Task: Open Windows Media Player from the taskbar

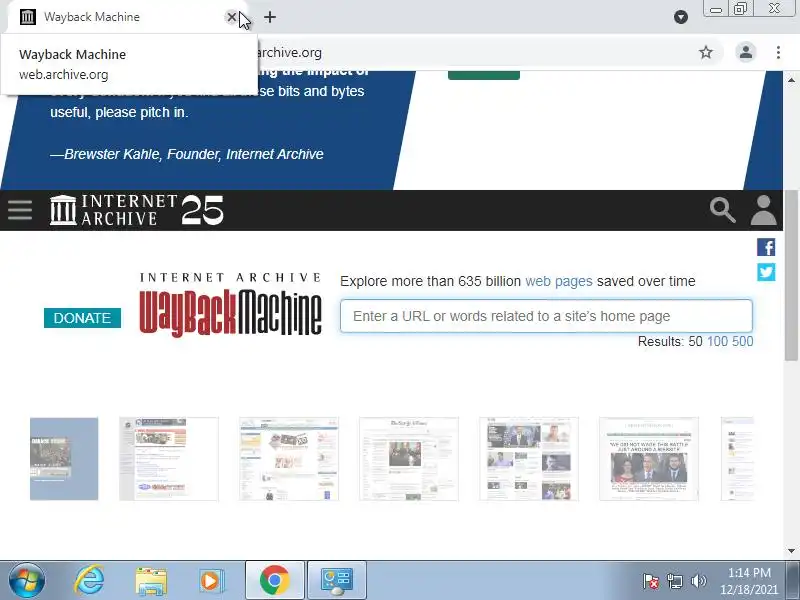Action: tap(211, 581)
